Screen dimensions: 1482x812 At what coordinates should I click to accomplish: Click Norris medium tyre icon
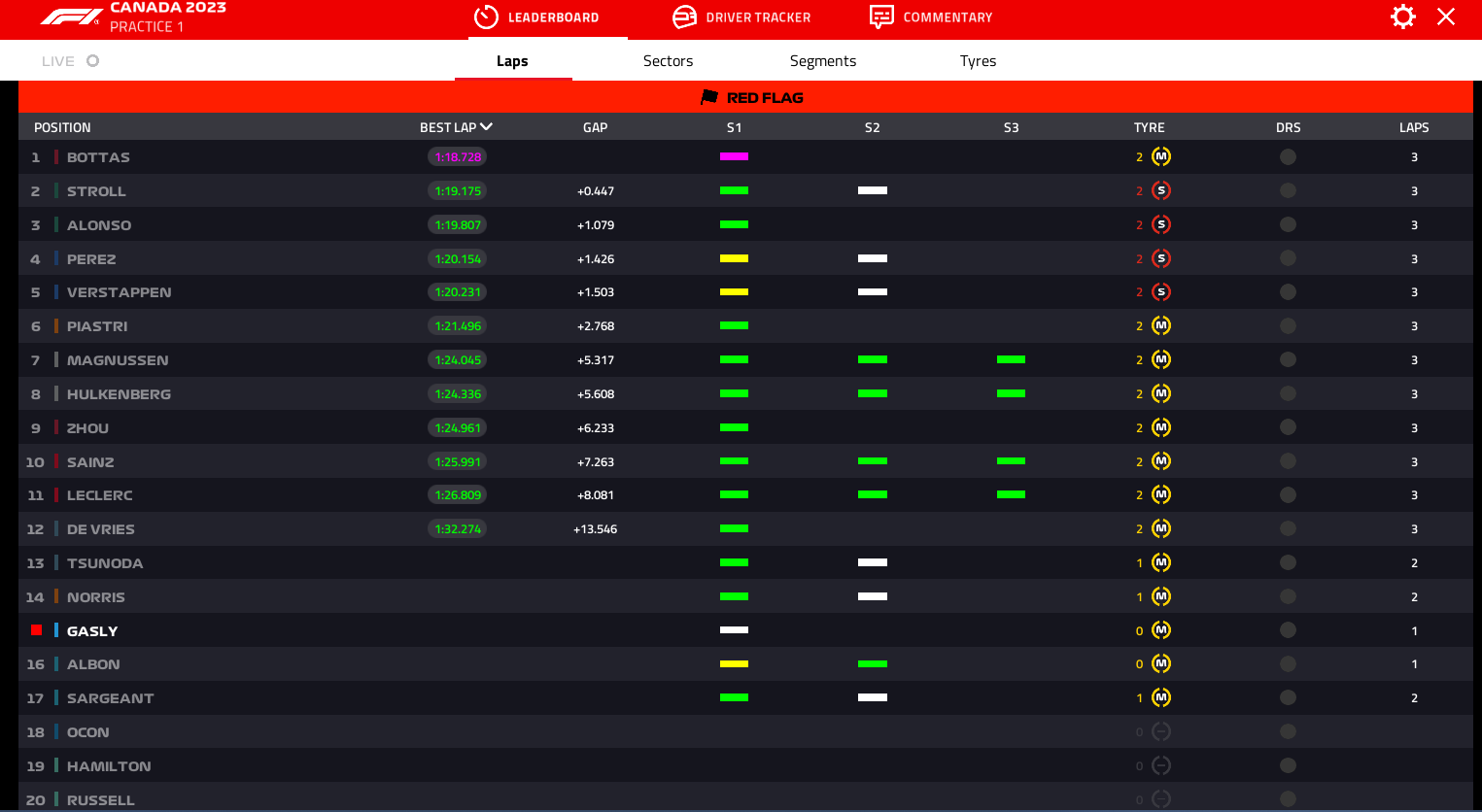pos(1161,596)
